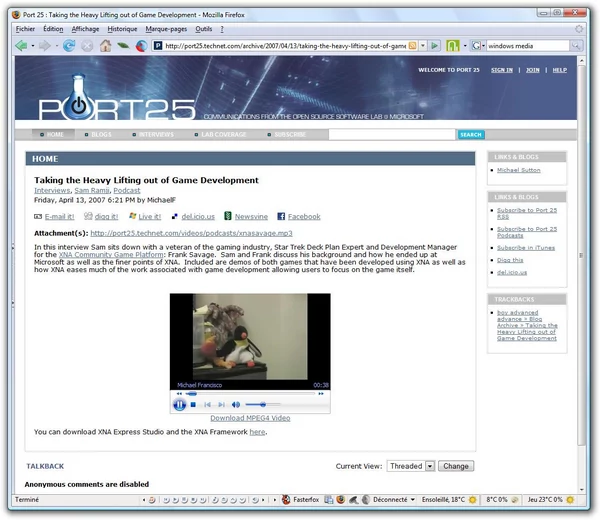
Task: Click the Firefox icon in status bar
Action: click(x=341, y=499)
